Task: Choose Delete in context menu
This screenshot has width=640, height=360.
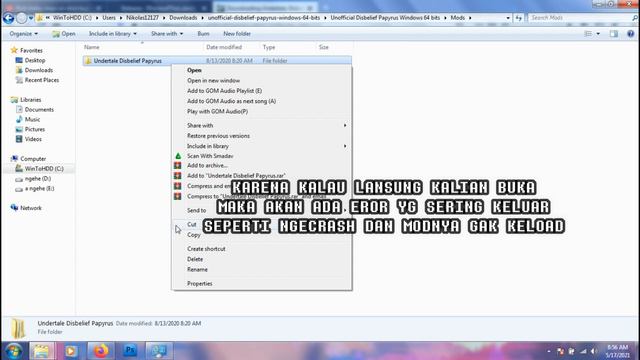Action: point(262,259)
